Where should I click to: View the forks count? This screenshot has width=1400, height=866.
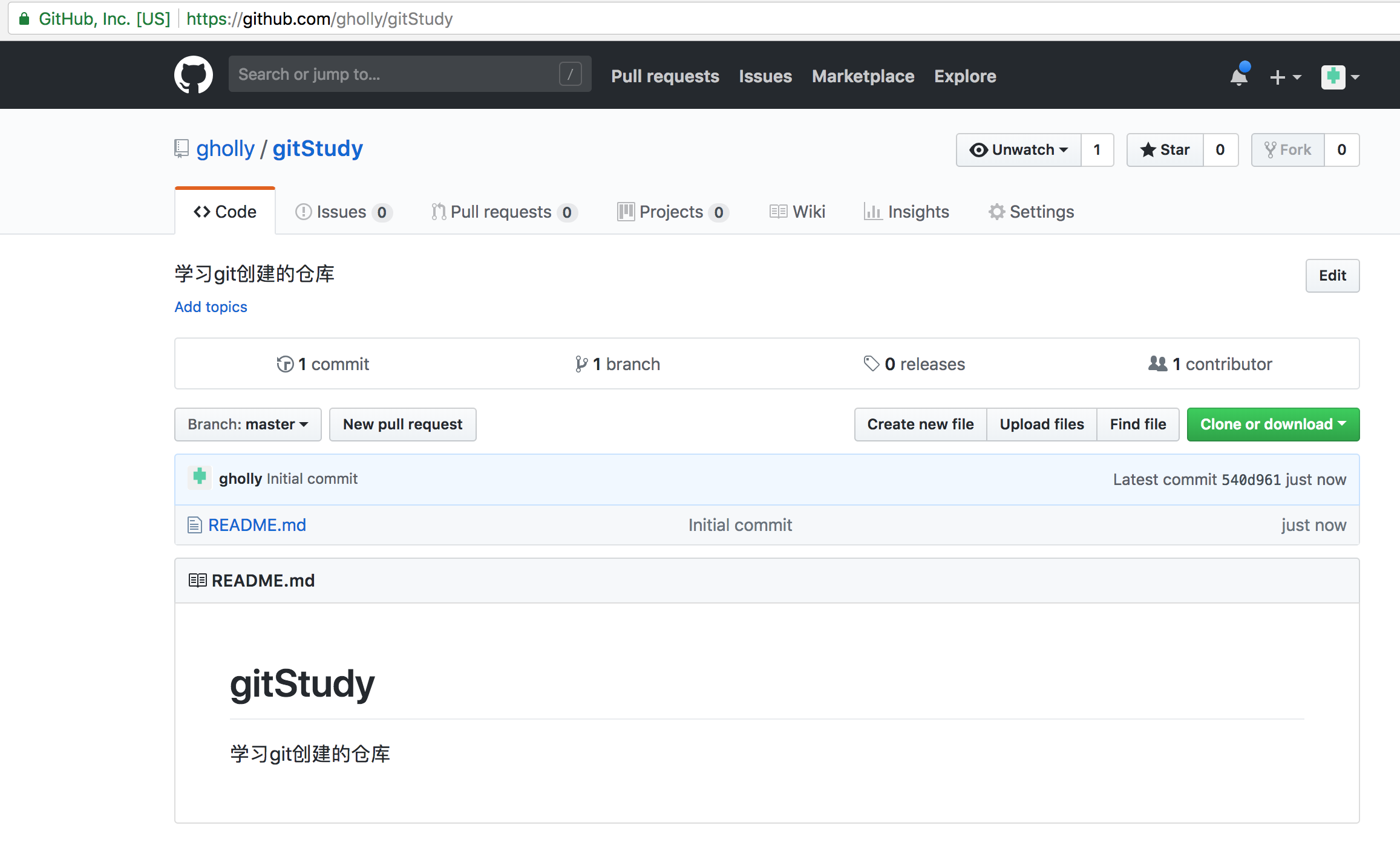(x=1341, y=150)
